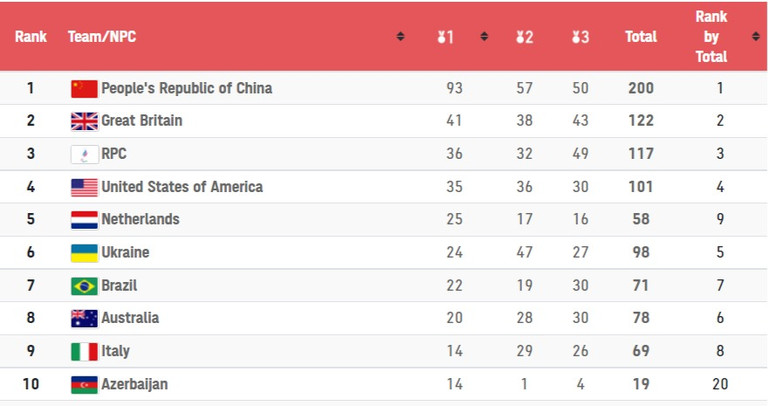Screen dimensions: 770x406
Task: Click China's total of 200 medals
Action: [641, 88]
